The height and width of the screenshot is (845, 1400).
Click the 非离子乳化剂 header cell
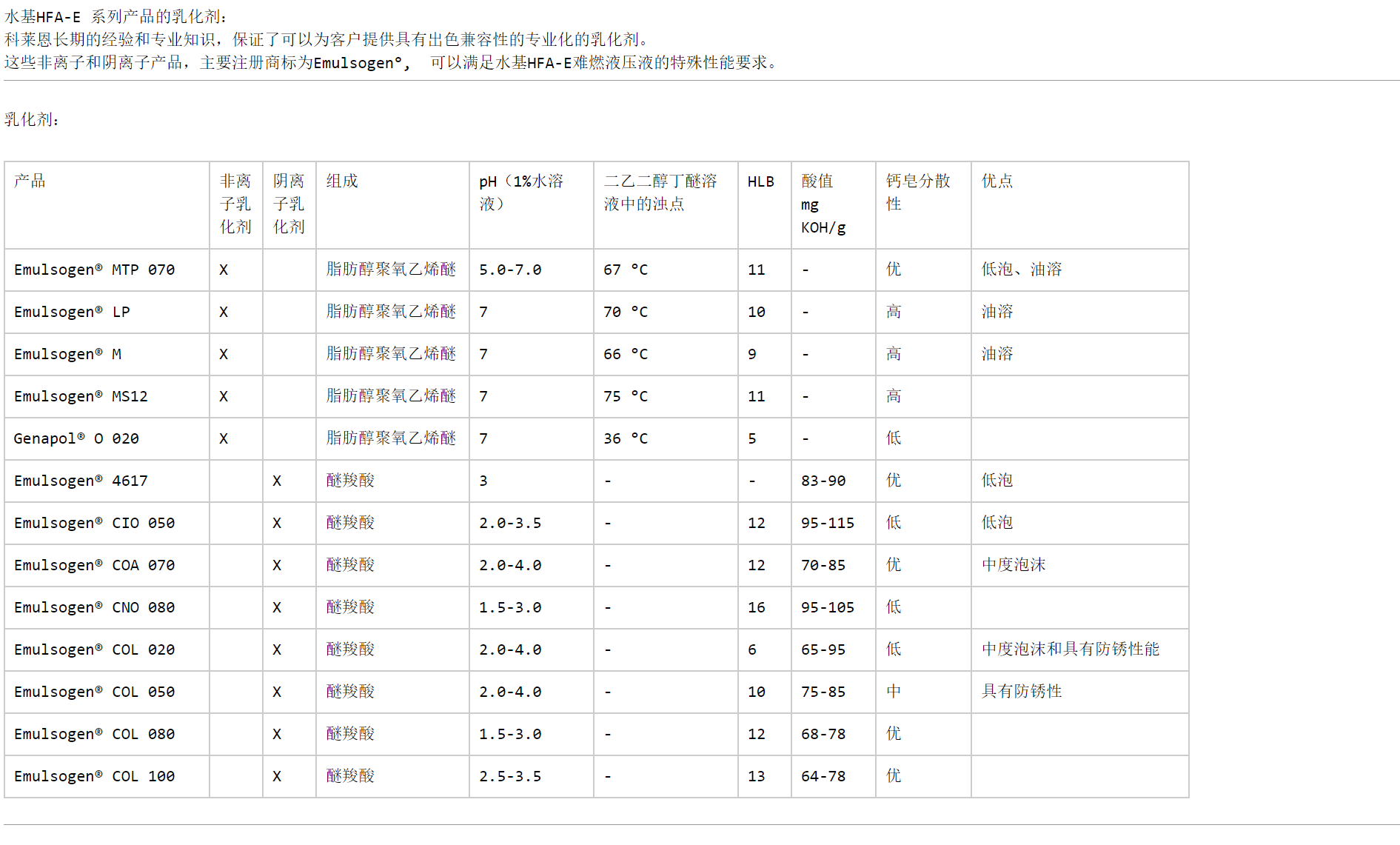tap(234, 205)
